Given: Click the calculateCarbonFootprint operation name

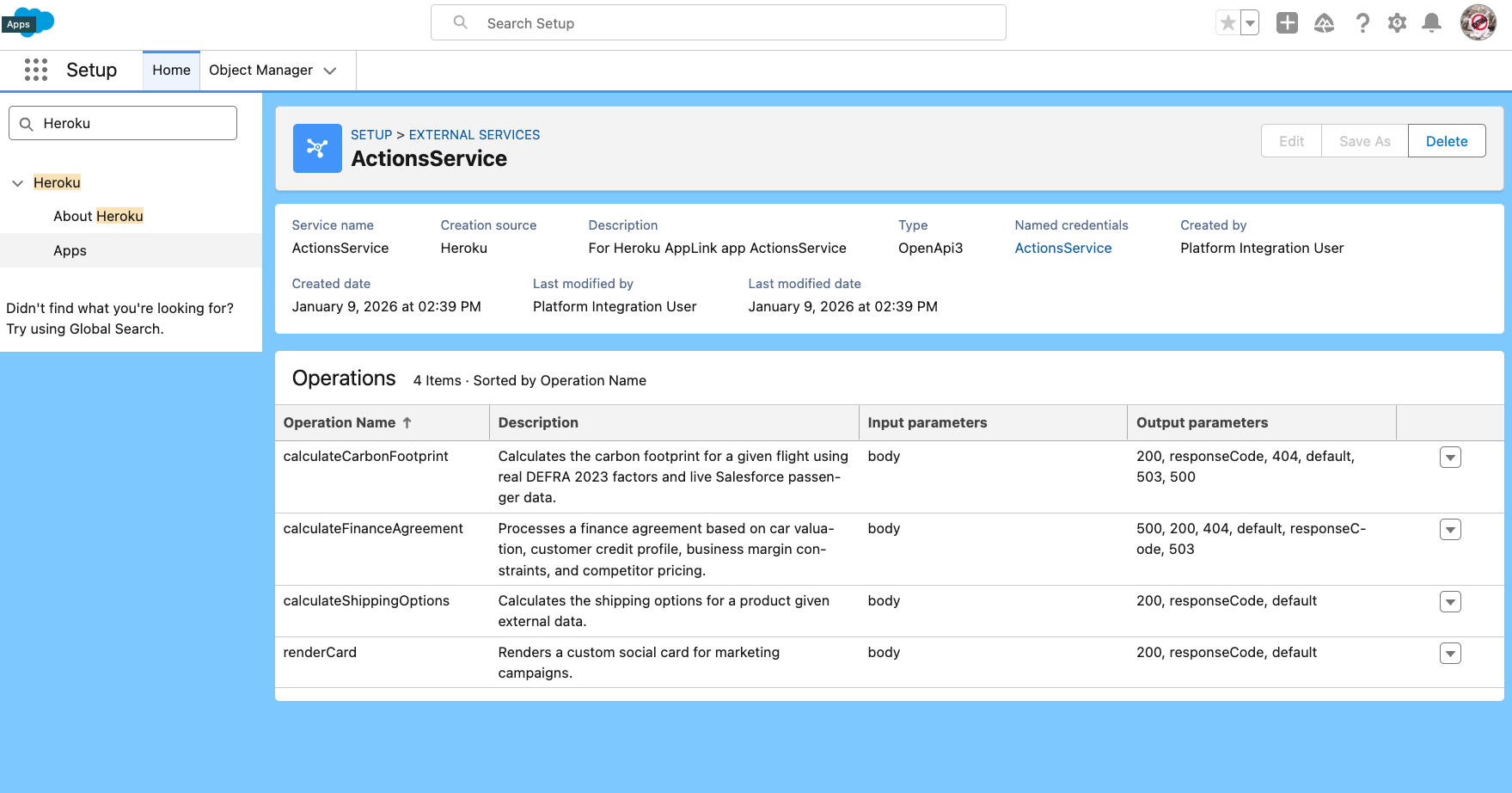Looking at the screenshot, I should [x=365, y=456].
